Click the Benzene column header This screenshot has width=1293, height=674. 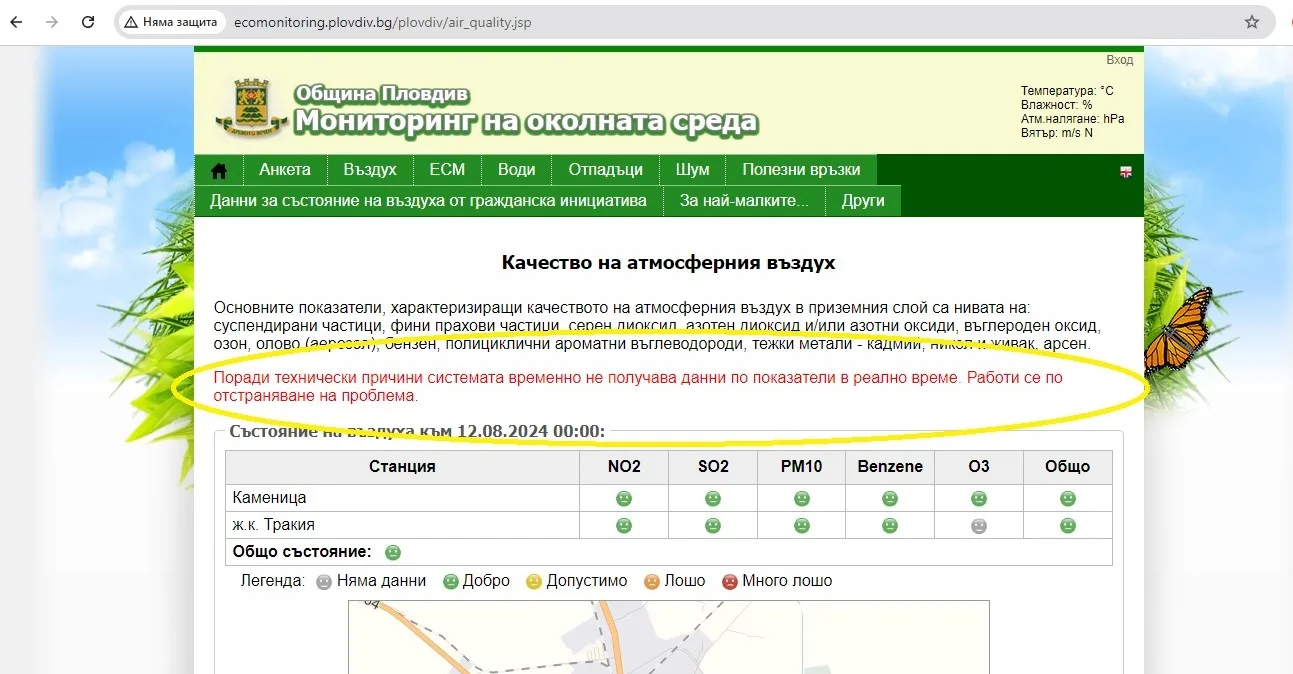(x=890, y=467)
